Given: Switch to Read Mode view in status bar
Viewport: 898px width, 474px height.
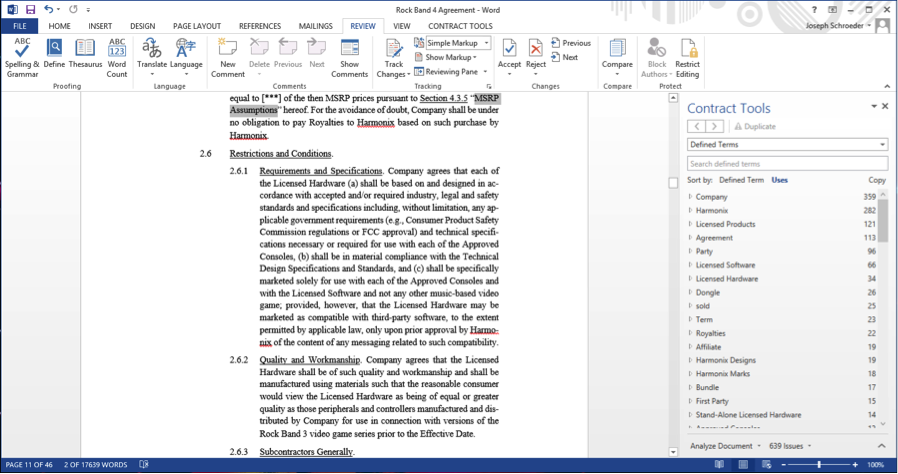Looking at the screenshot, I should click(x=719, y=465).
